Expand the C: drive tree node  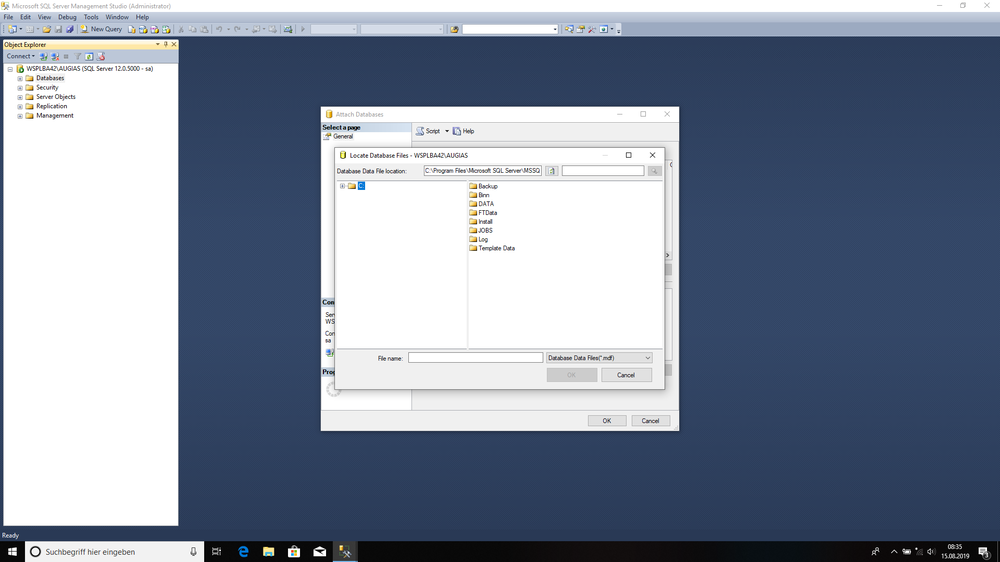click(342, 186)
